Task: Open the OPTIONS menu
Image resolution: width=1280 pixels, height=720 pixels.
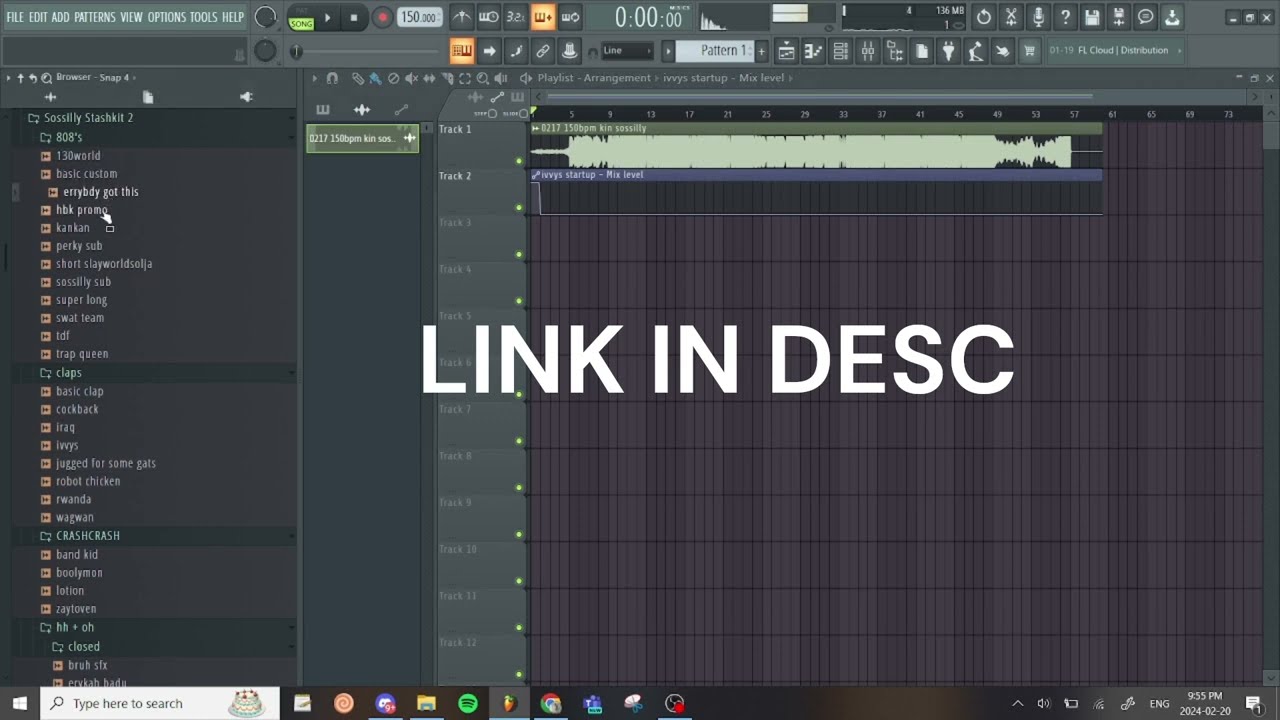Action: [167, 17]
